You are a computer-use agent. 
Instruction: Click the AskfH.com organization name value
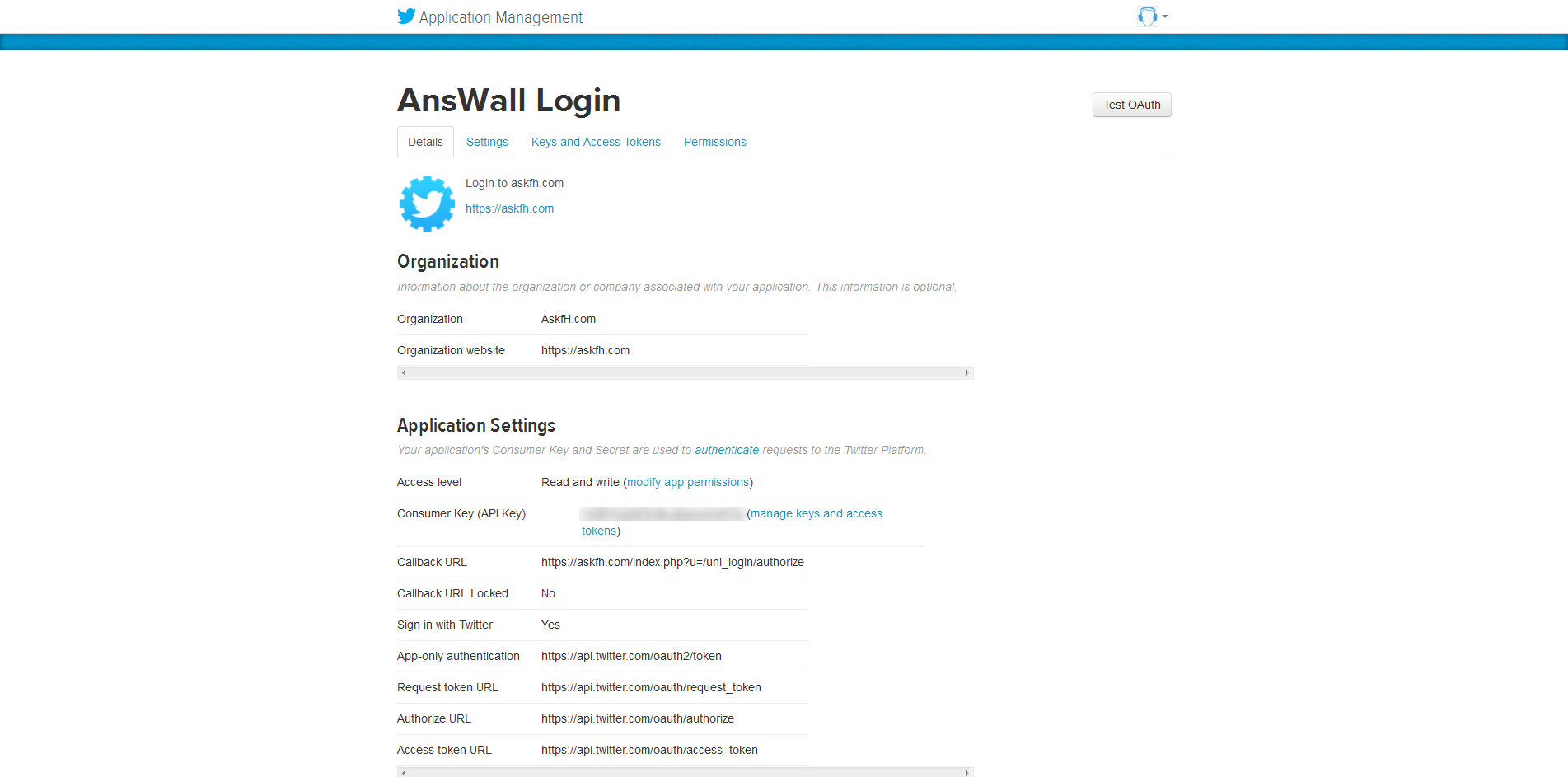click(x=569, y=319)
